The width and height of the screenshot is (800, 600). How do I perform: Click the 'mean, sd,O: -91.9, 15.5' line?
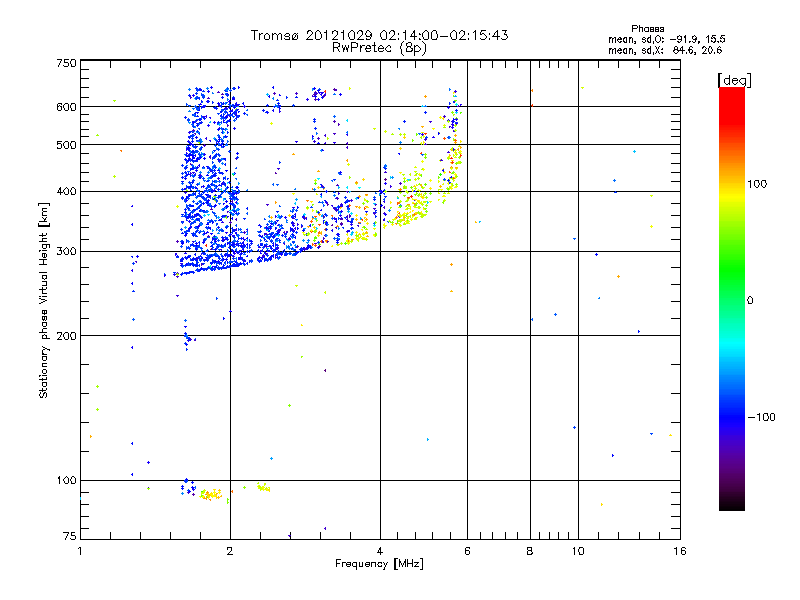pos(666,39)
